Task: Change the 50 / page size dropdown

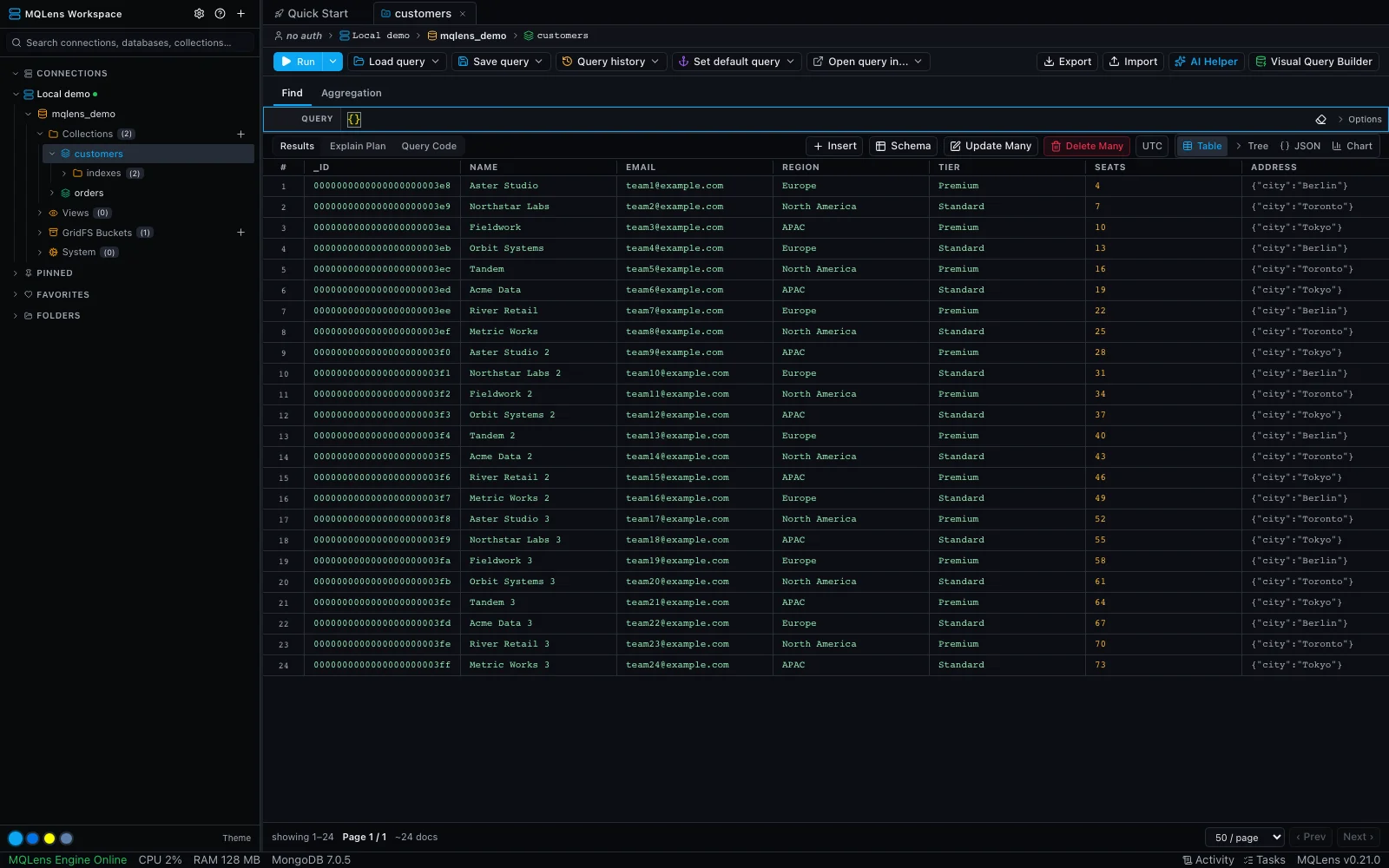Action: tap(1244, 837)
